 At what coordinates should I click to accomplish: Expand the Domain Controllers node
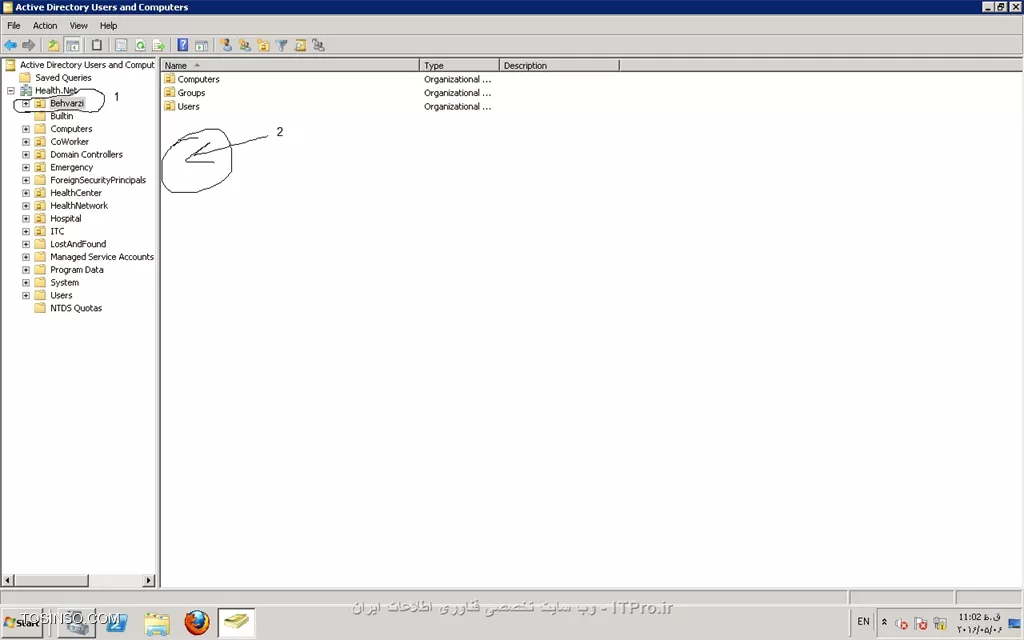(26, 155)
